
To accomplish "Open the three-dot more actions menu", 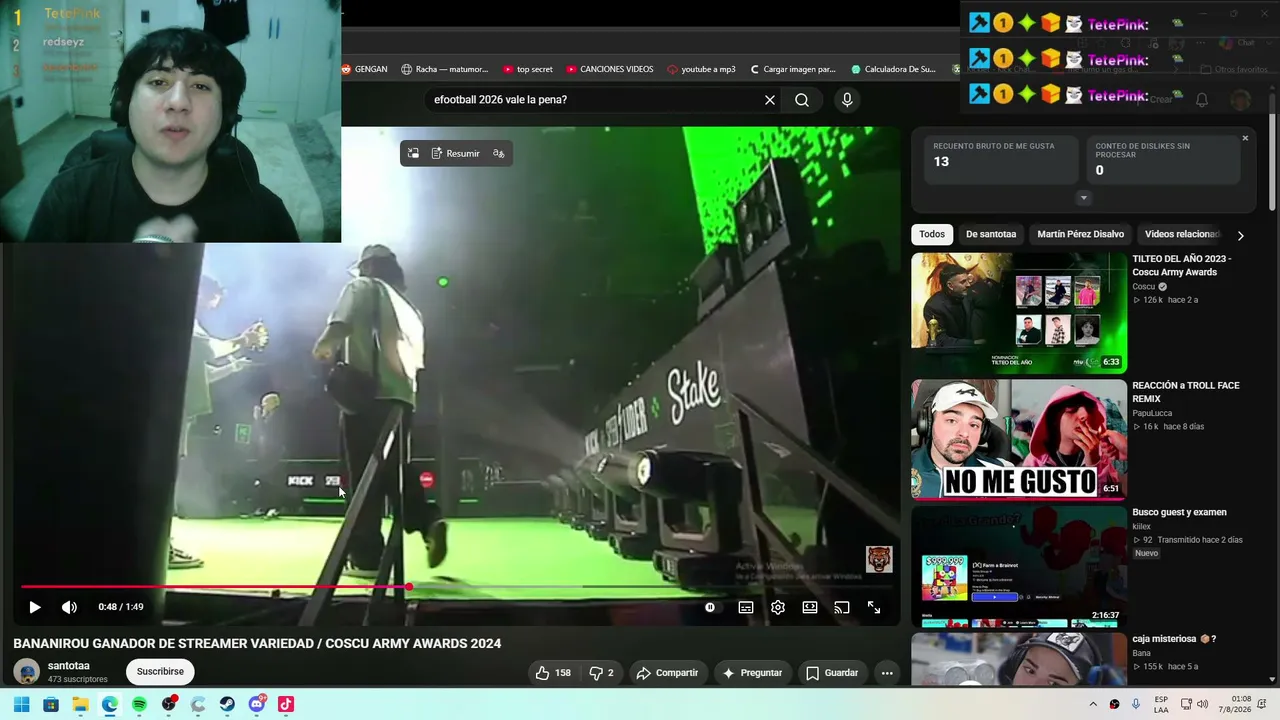I will click(887, 673).
